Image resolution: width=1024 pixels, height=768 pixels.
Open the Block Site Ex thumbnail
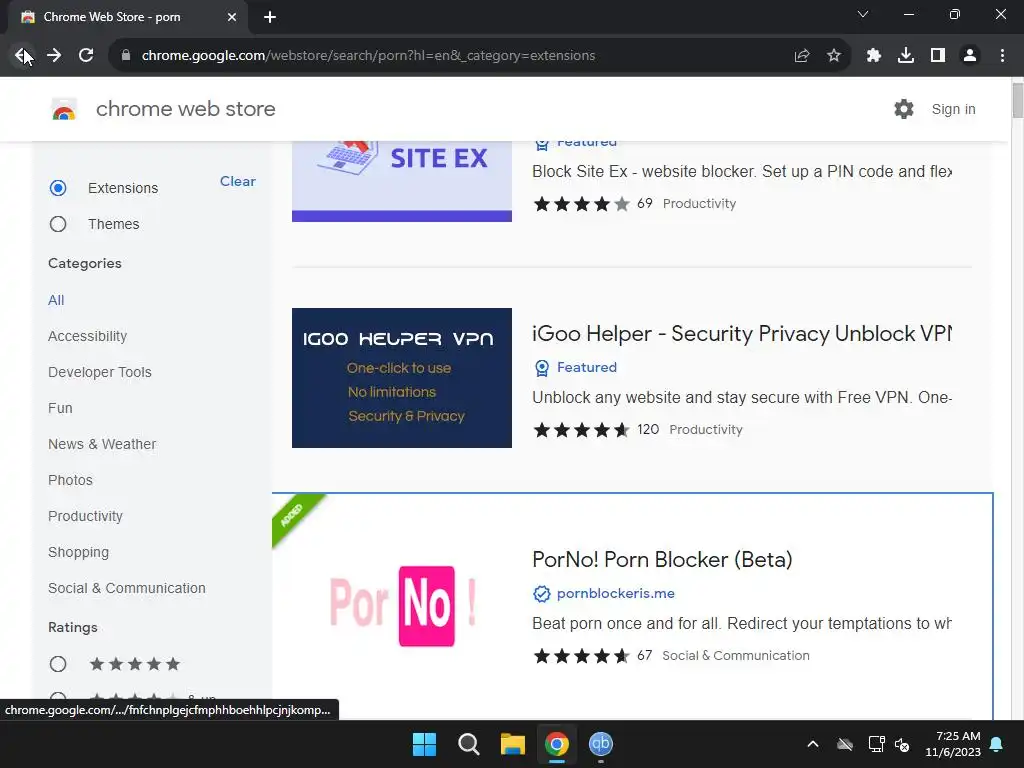[x=402, y=182]
